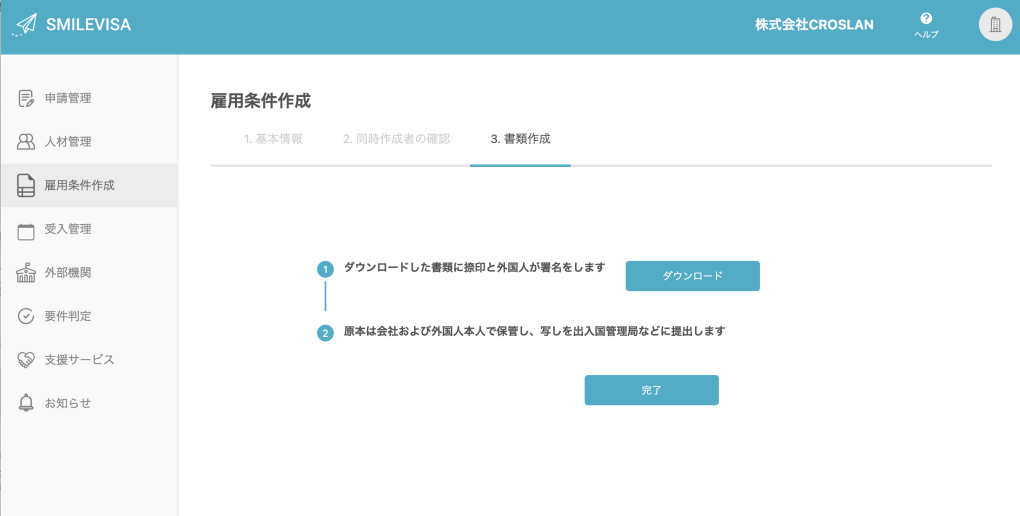The image size is (1020, 516).
Task: Click the SMILEVISA brand text
Action: point(88,25)
